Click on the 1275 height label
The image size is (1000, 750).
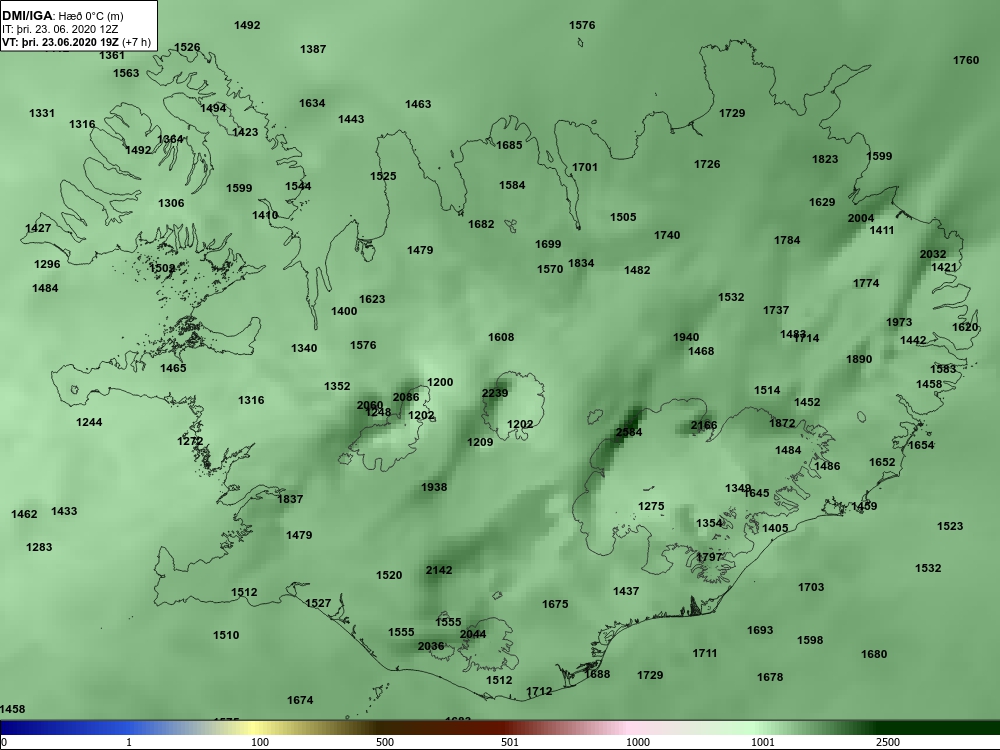[651, 506]
